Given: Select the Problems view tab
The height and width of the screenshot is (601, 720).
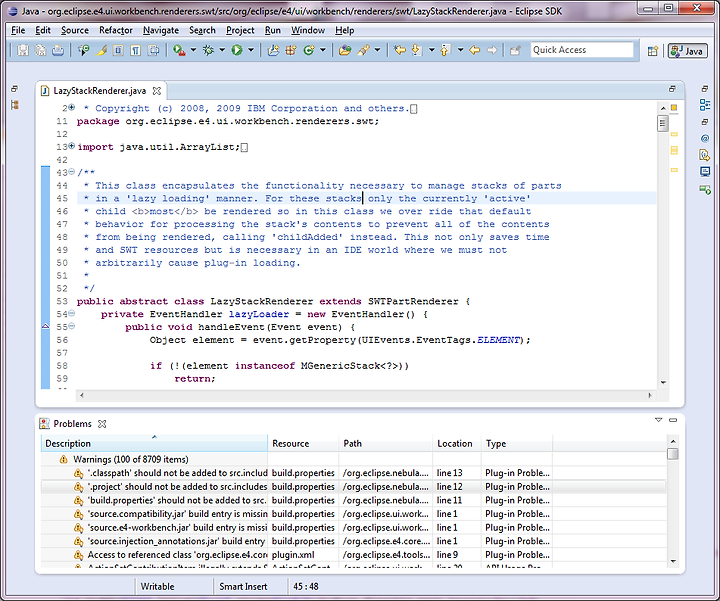Looking at the screenshot, I should click(x=72, y=424).
